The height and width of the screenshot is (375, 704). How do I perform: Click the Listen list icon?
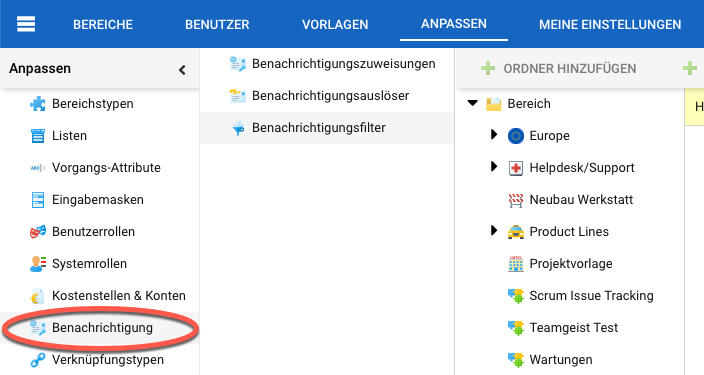[38, 136]
